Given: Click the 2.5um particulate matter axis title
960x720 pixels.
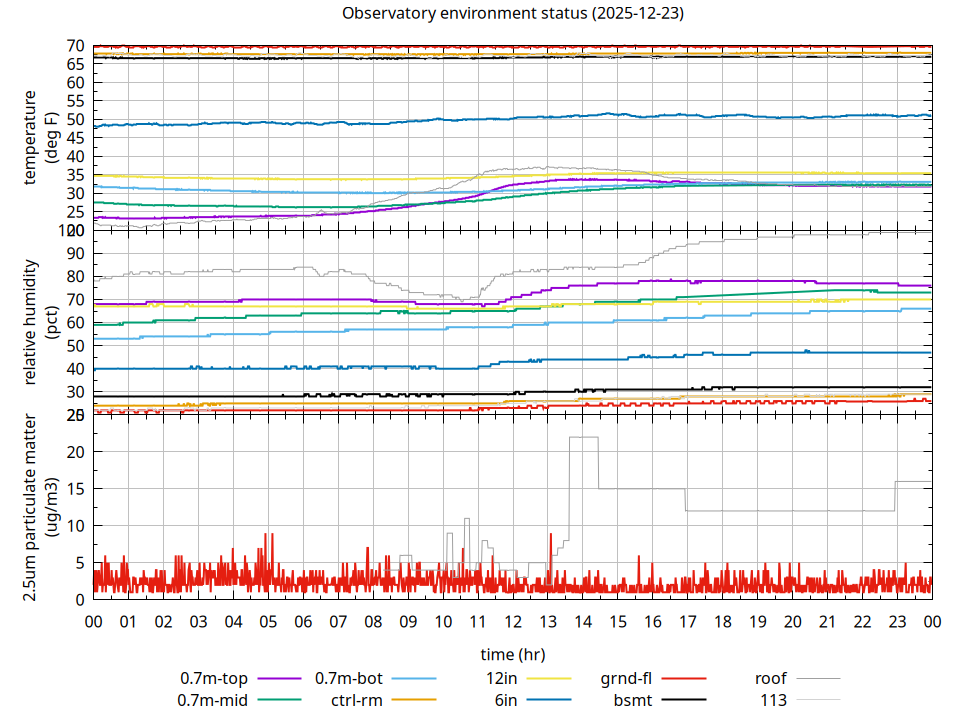Looking at the screenshot, I should click(x=39, y=507).
